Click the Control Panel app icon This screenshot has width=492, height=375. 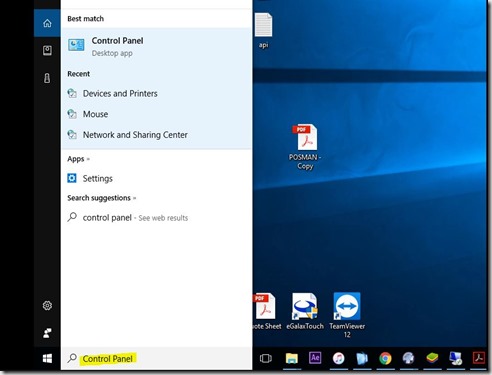pyautogui.click(x=76, y=45)
